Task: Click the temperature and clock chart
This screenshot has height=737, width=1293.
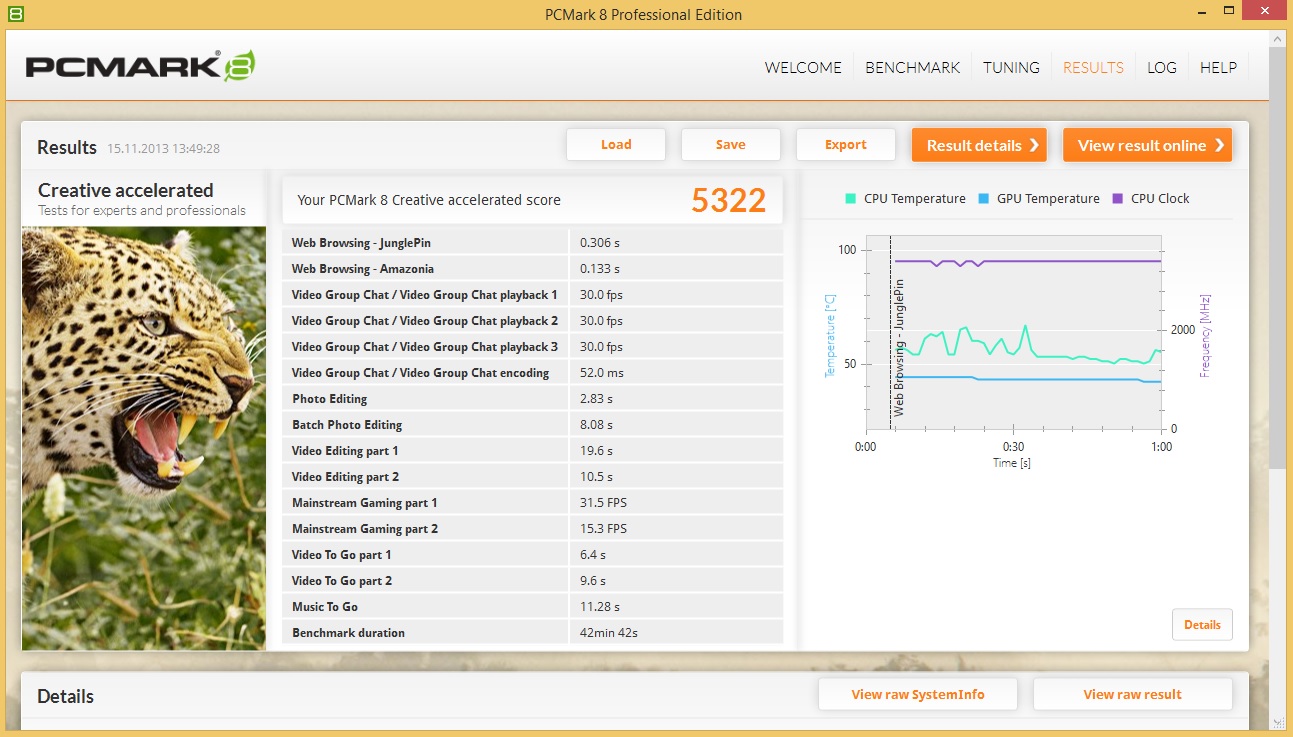Action: 1013,332
